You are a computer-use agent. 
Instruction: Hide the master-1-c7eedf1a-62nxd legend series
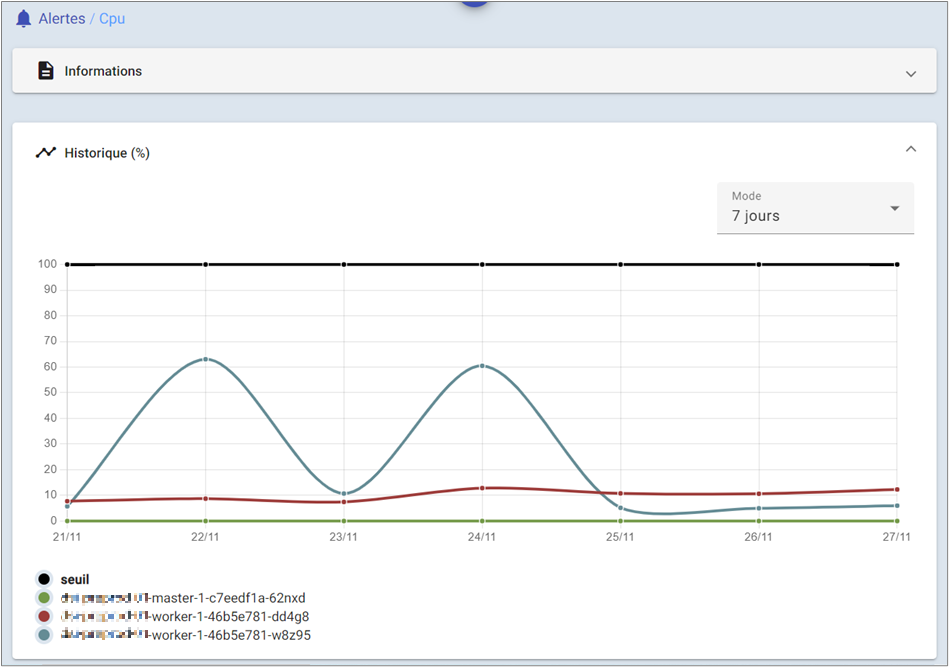coord(184,598)
